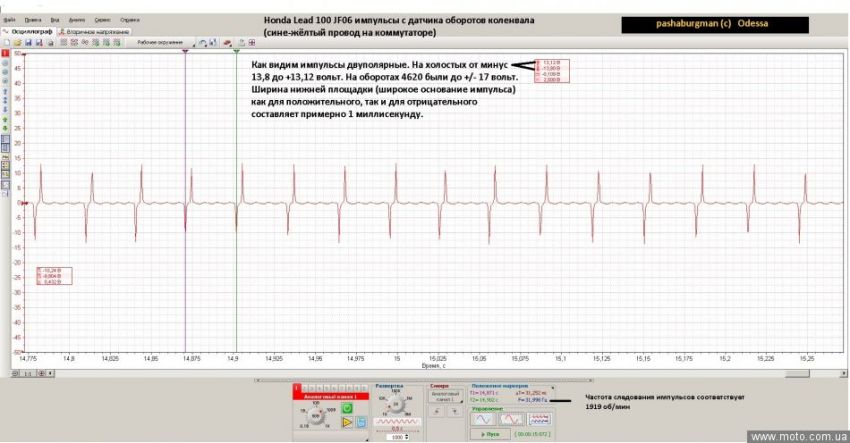Click the zoom icon right of the 1:1 button
This screenshot has width=850, height=443.
41,373
